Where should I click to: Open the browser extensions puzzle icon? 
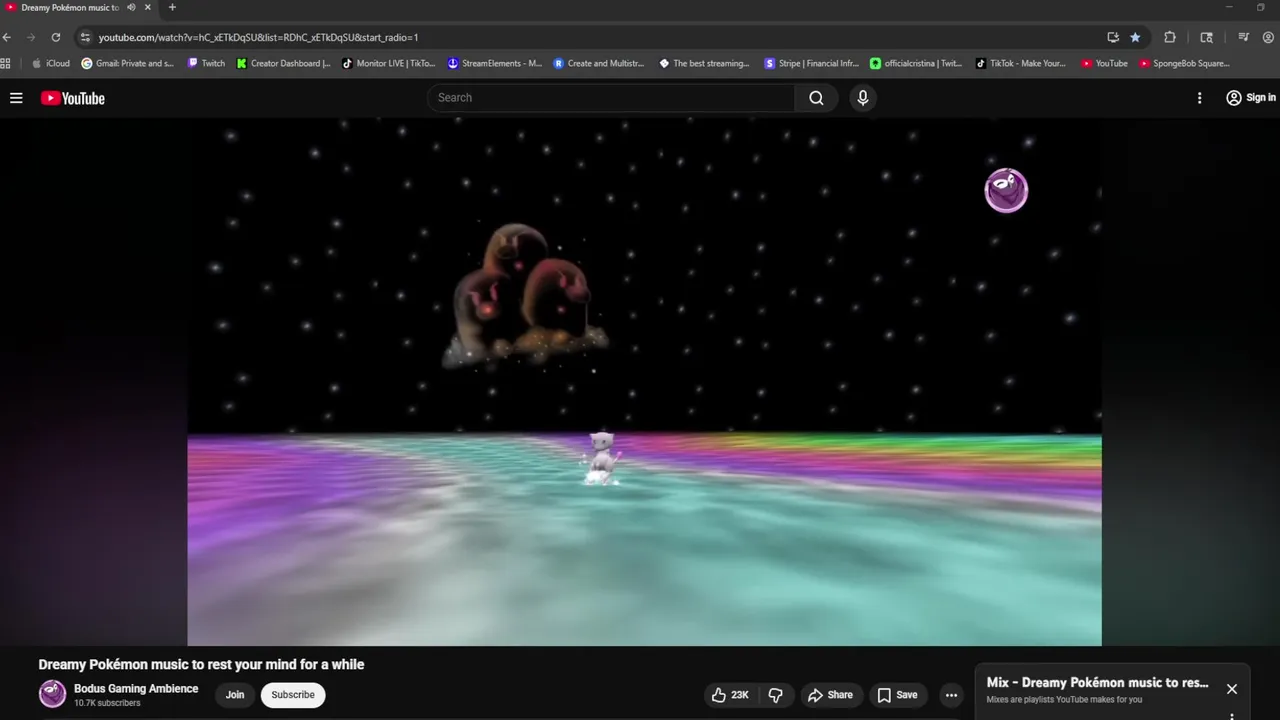[x=1170, y=37]
